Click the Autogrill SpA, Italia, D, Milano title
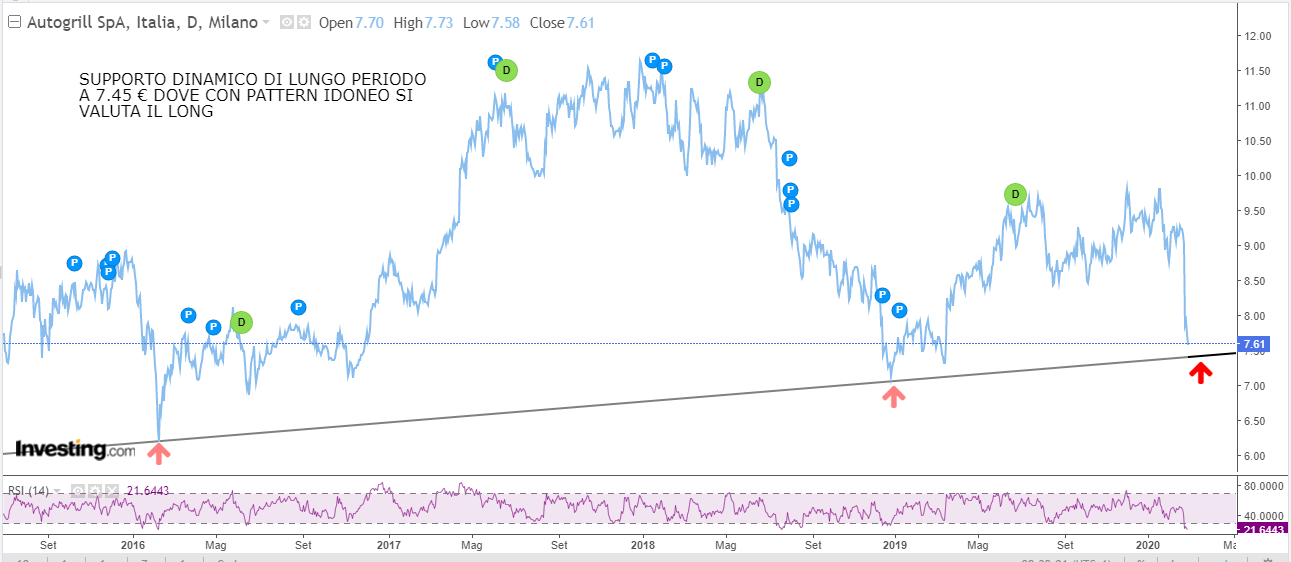 click(x=142, y=22)
